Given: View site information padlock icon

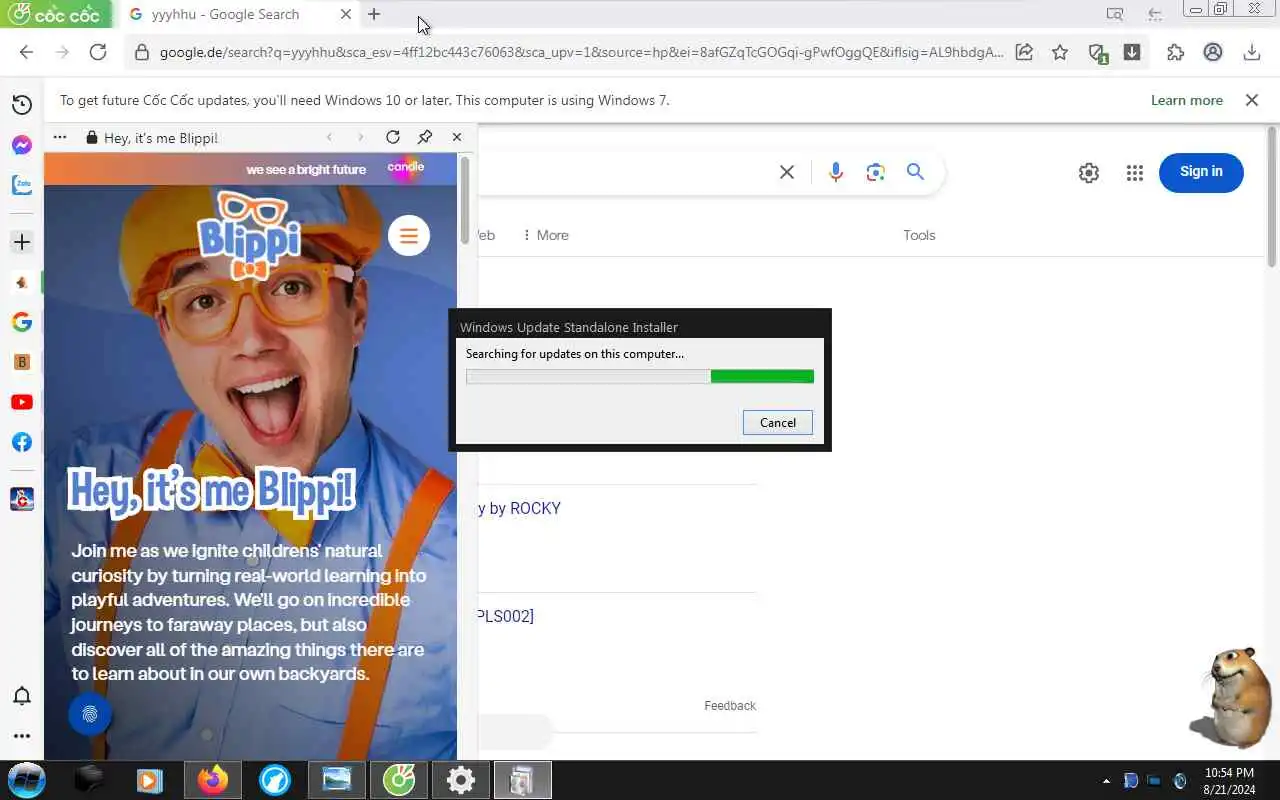Looking at the screenshot, I should pyautogui.click(x=141, y=52).
